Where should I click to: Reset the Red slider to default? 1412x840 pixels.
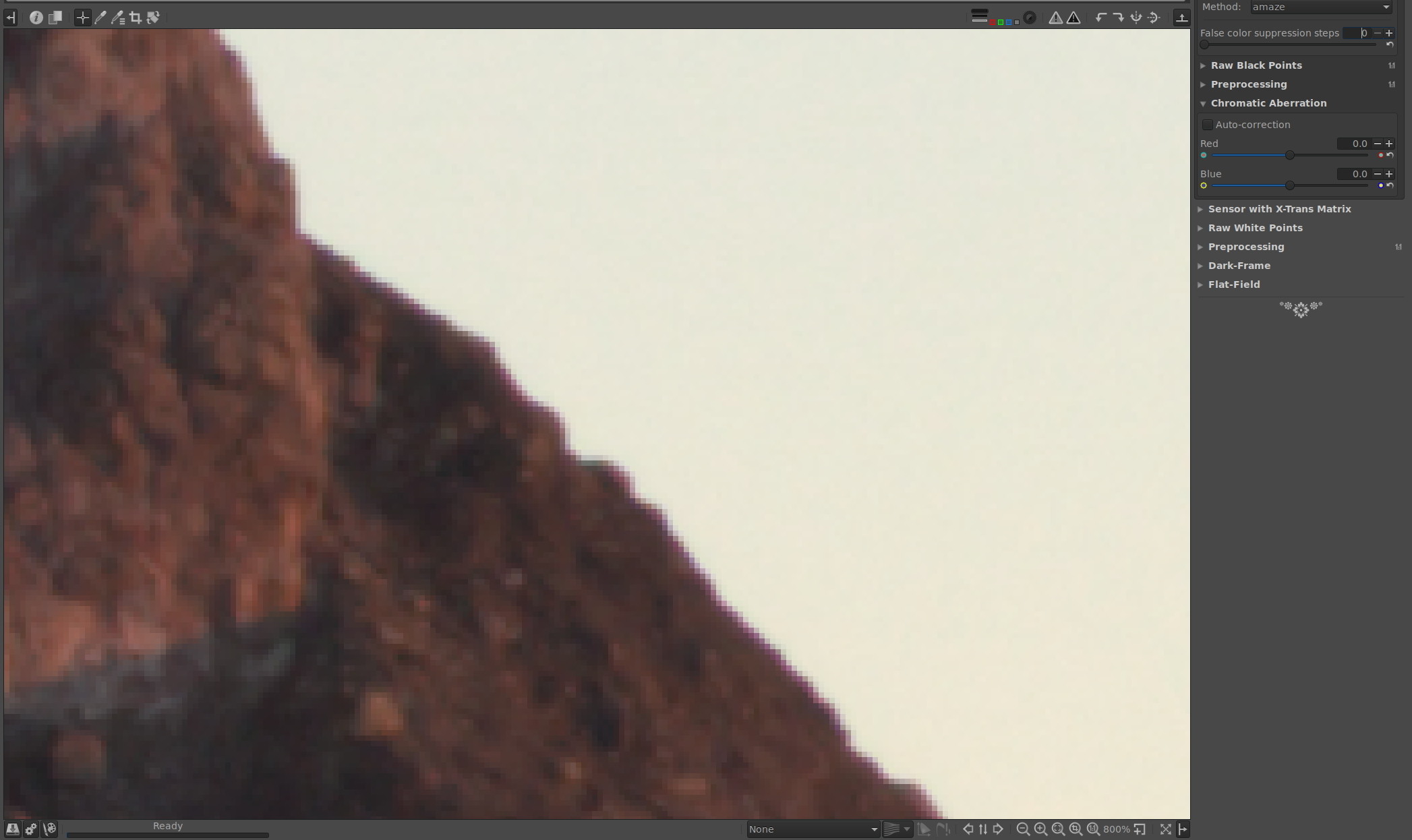point(1390,155)
